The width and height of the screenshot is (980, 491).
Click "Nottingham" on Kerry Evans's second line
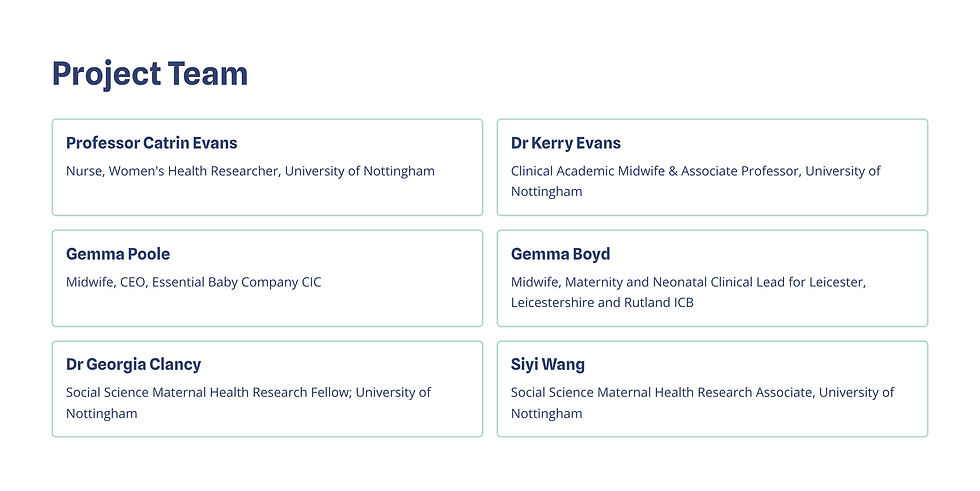click(546, 191)
